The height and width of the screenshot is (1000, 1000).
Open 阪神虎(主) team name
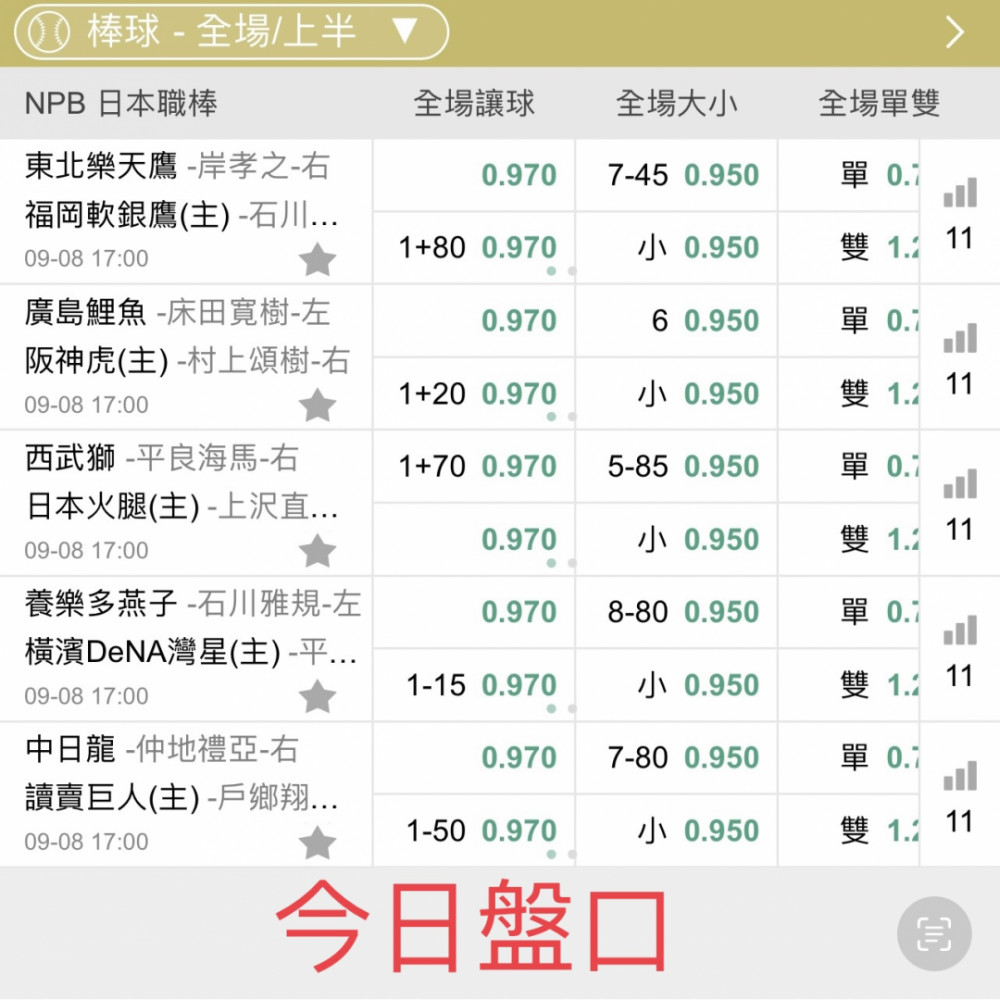click(x=96, y=361)
